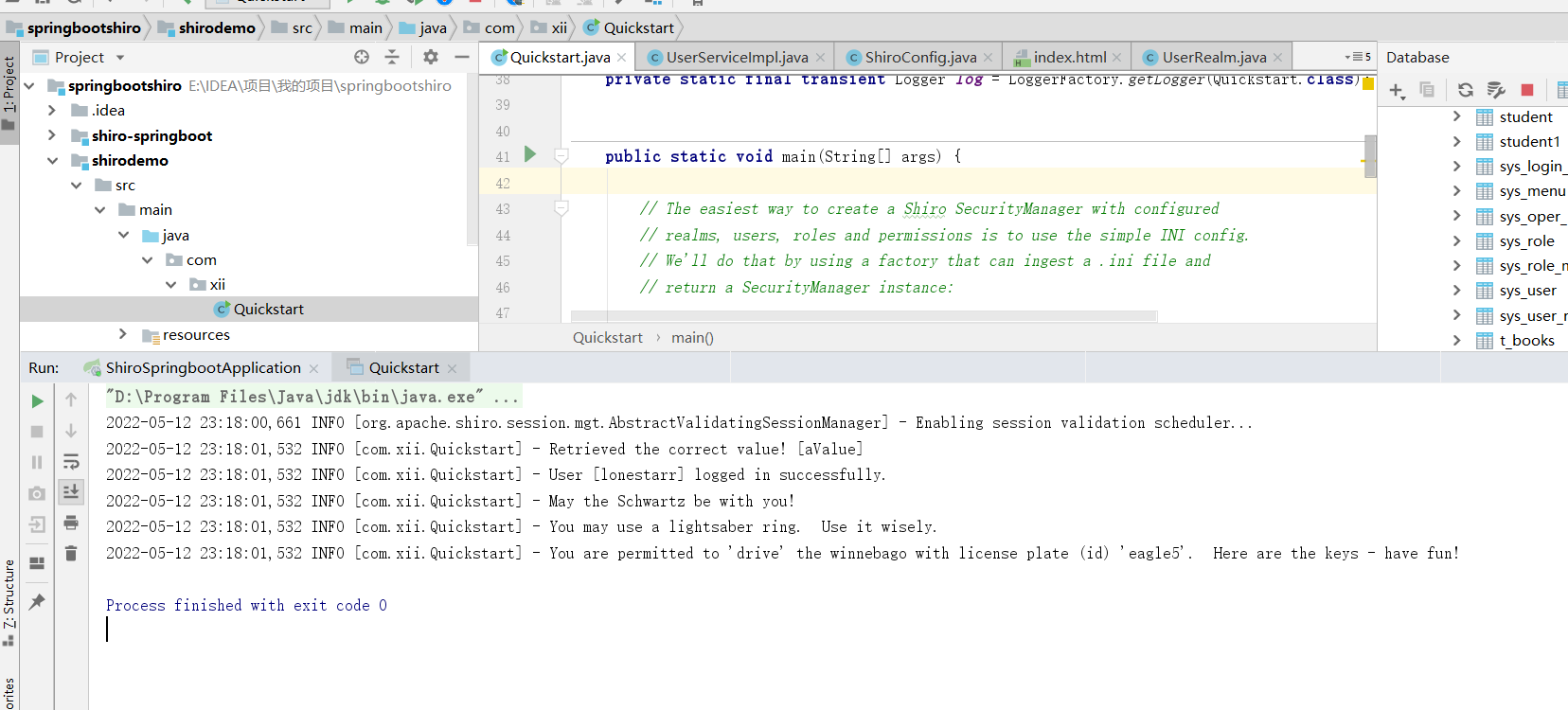Click shirodemo in navigation breadcrumb
Image resolution: width=1568 pixels, height=710 pixels.
tap(207, 27)
